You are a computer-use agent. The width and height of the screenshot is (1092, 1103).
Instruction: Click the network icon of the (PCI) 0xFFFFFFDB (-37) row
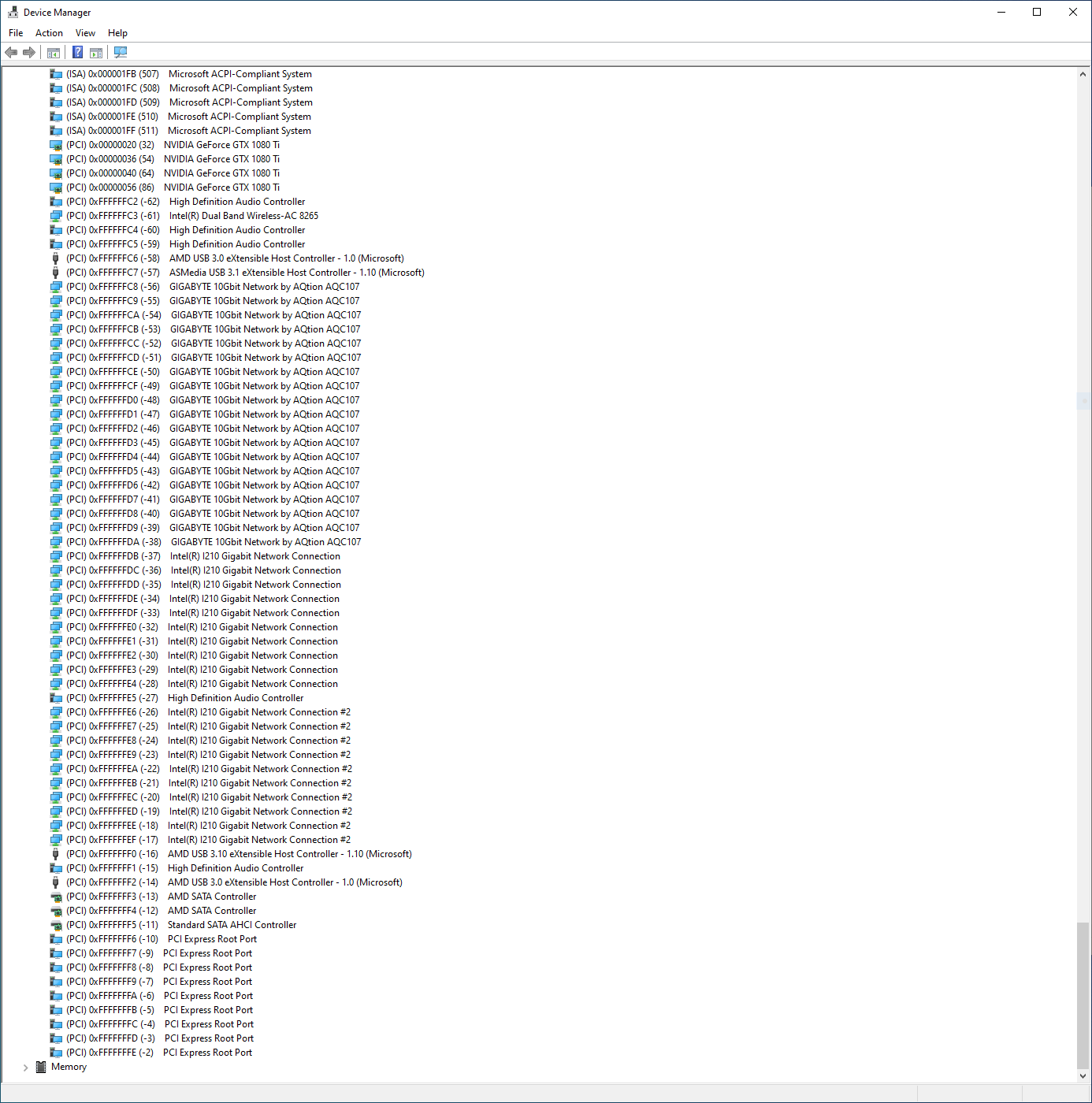(x=56, y=556)
